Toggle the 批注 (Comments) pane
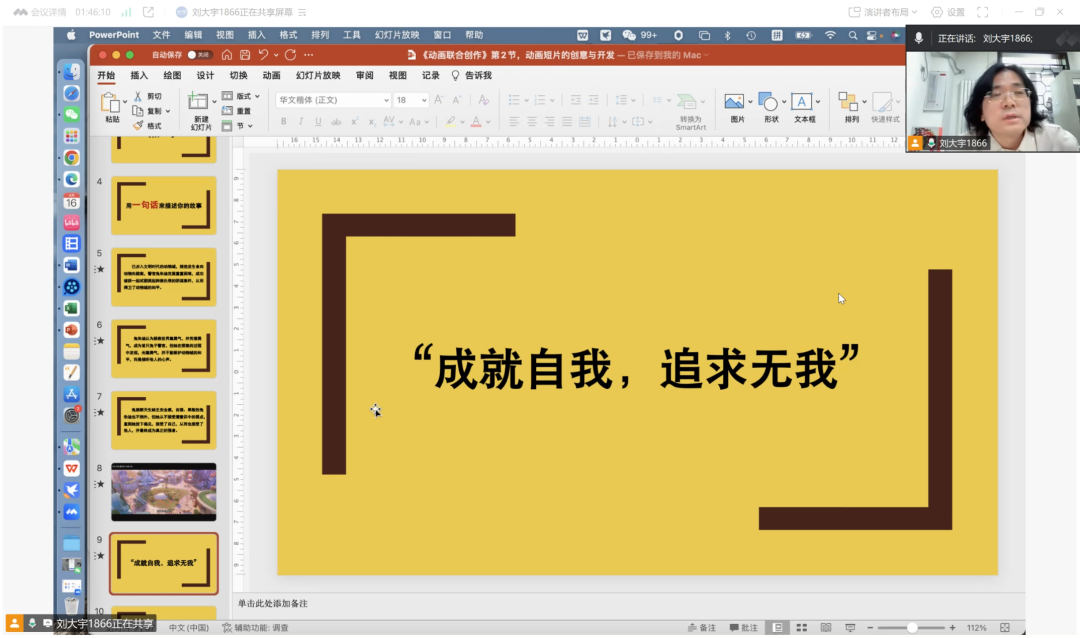This screenshot has height=638, width=1080. [x=743, y=627]
